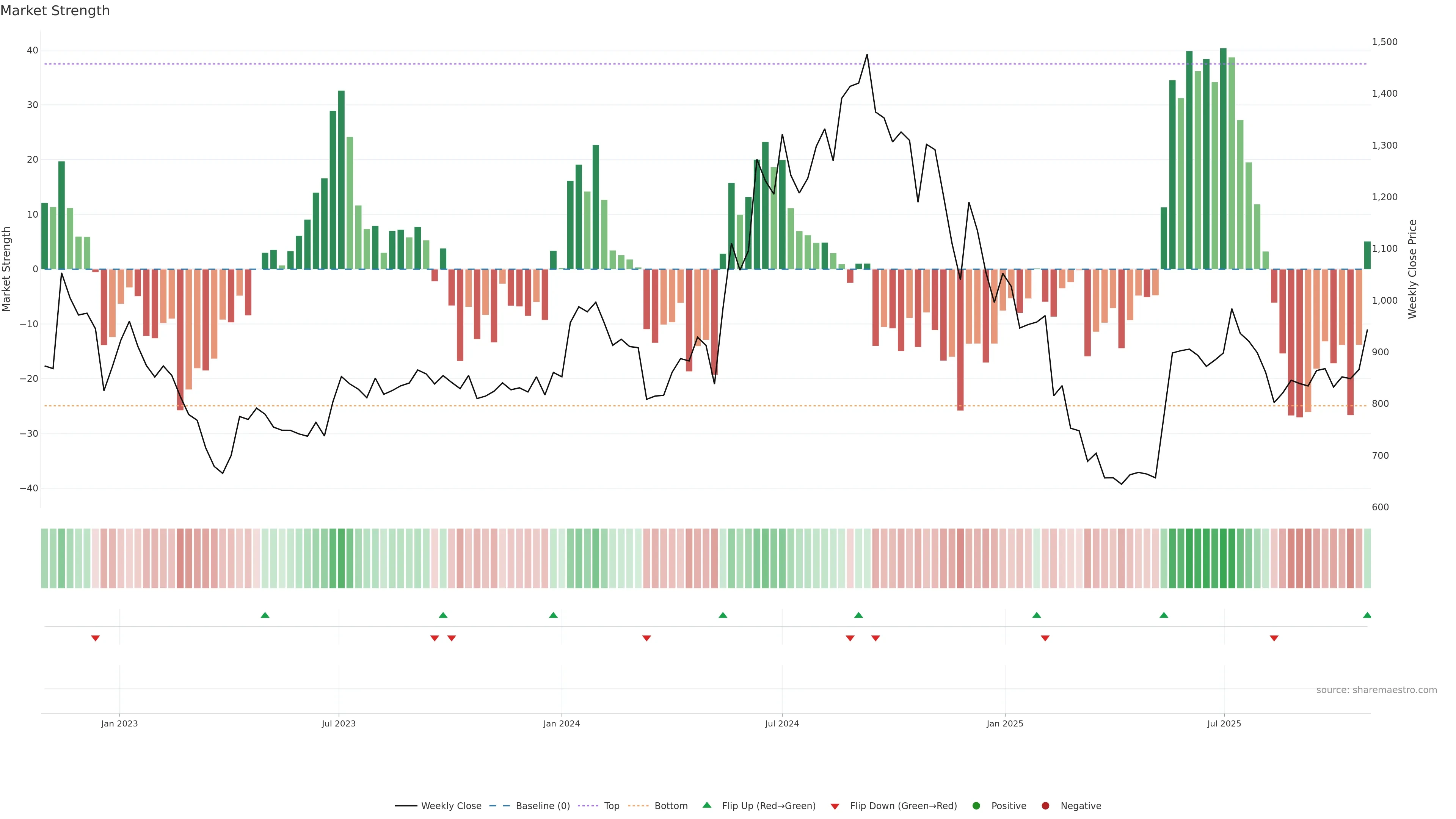Click the red flip-down marker after Jul 2025
This screenshot has height=819, width=1456.
coord(1274,639)
